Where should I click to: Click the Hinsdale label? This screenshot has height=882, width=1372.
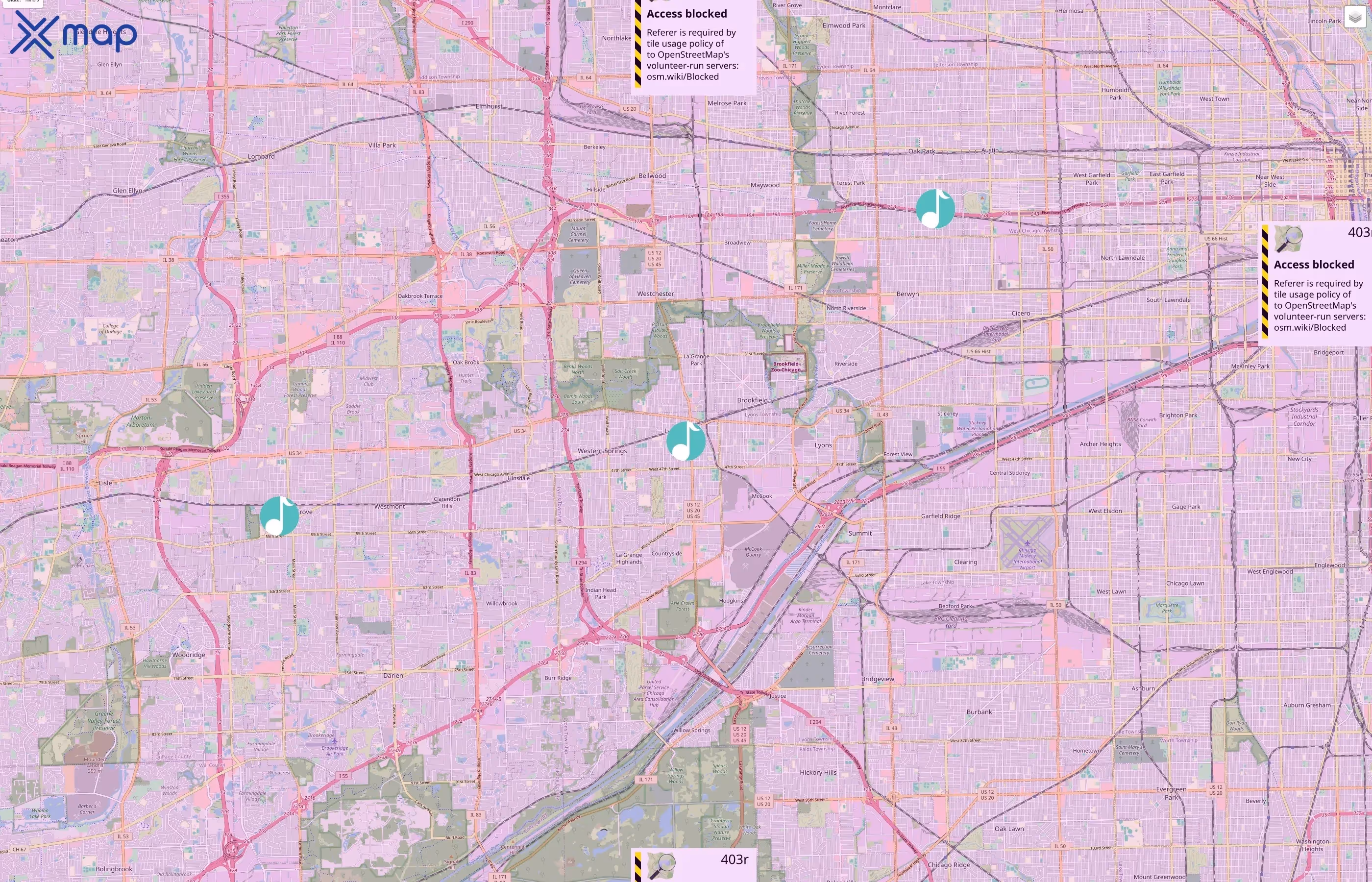518,478
